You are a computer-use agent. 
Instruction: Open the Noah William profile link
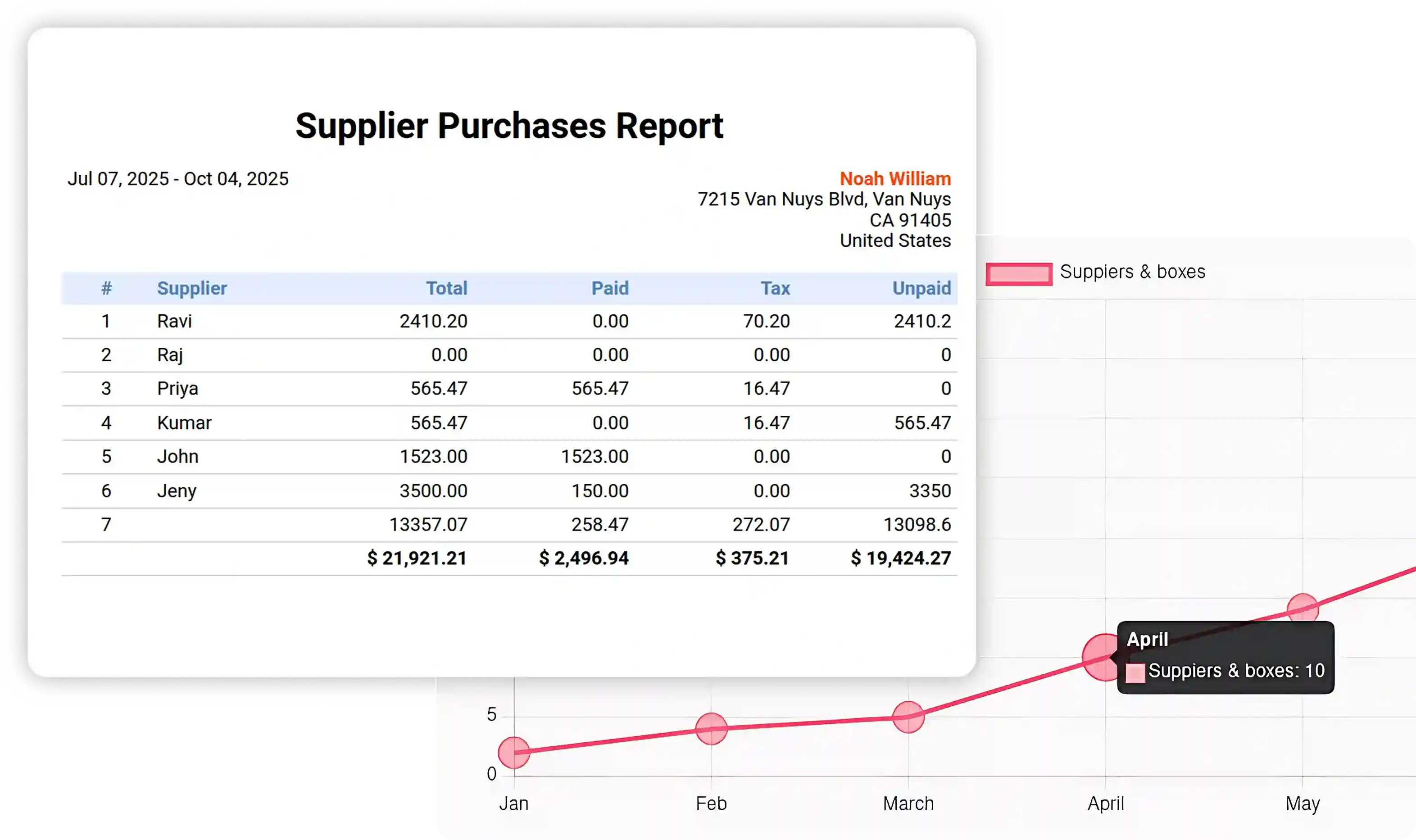[896, 178]
